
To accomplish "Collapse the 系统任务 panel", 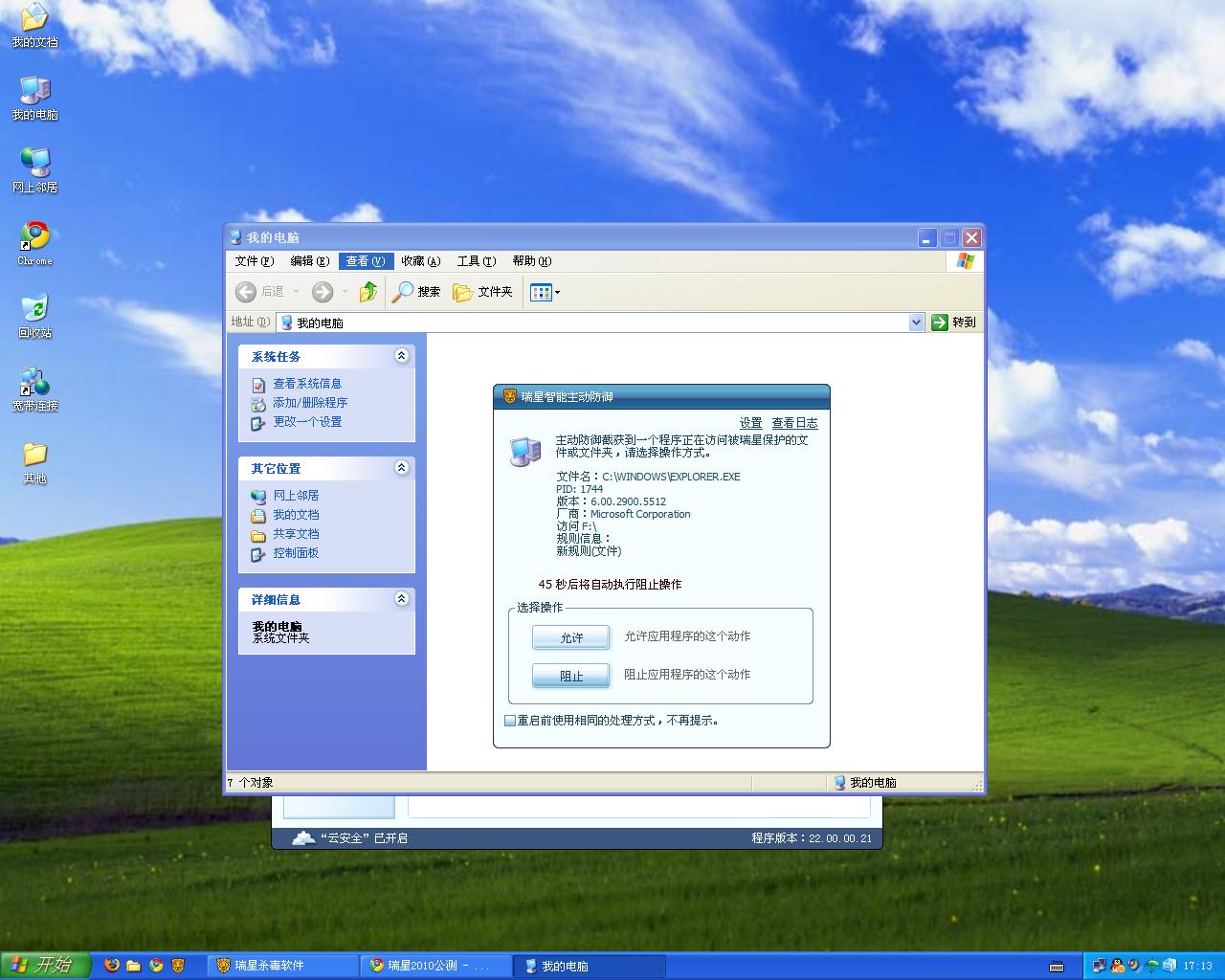I will (x=401, y=356).
